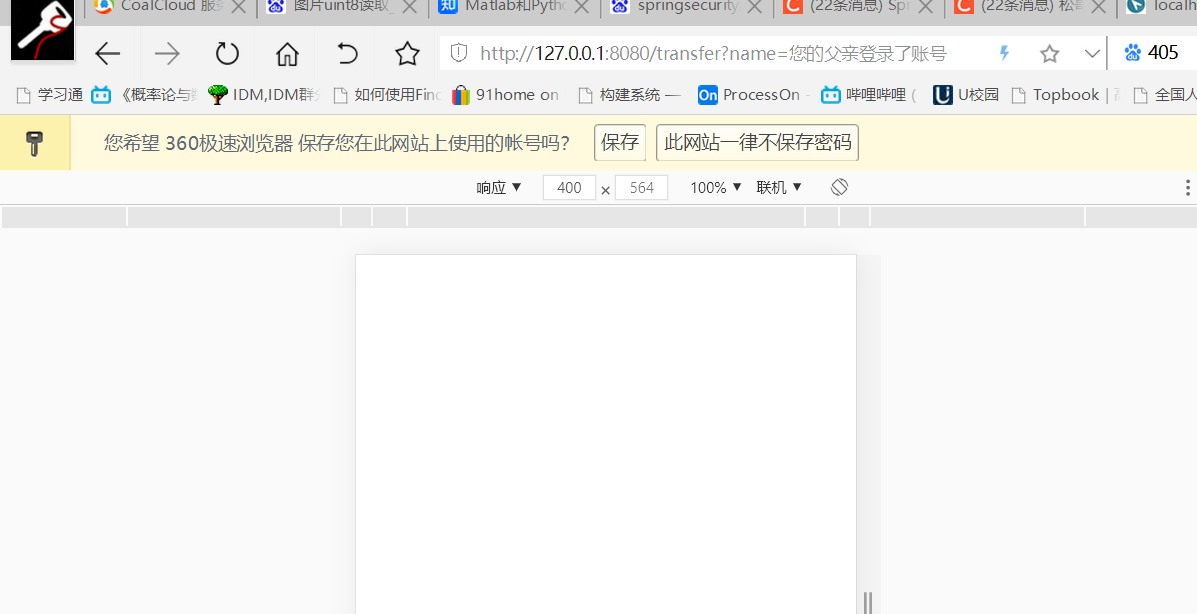Close the CoalCloud tab
Screen dimensions: 1197x614
(238, 8)
